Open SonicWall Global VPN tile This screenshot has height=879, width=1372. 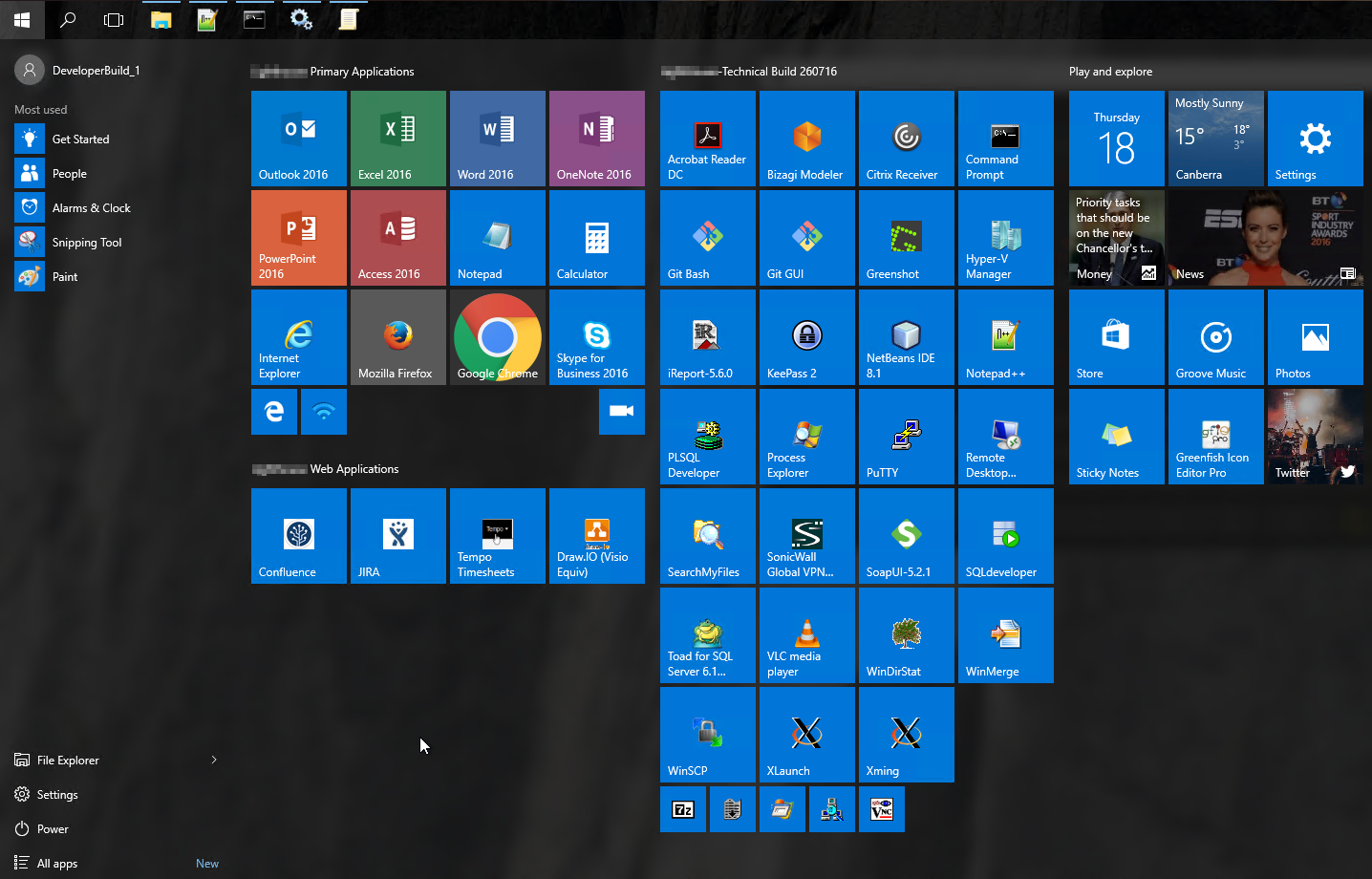[x=807, y=536]
